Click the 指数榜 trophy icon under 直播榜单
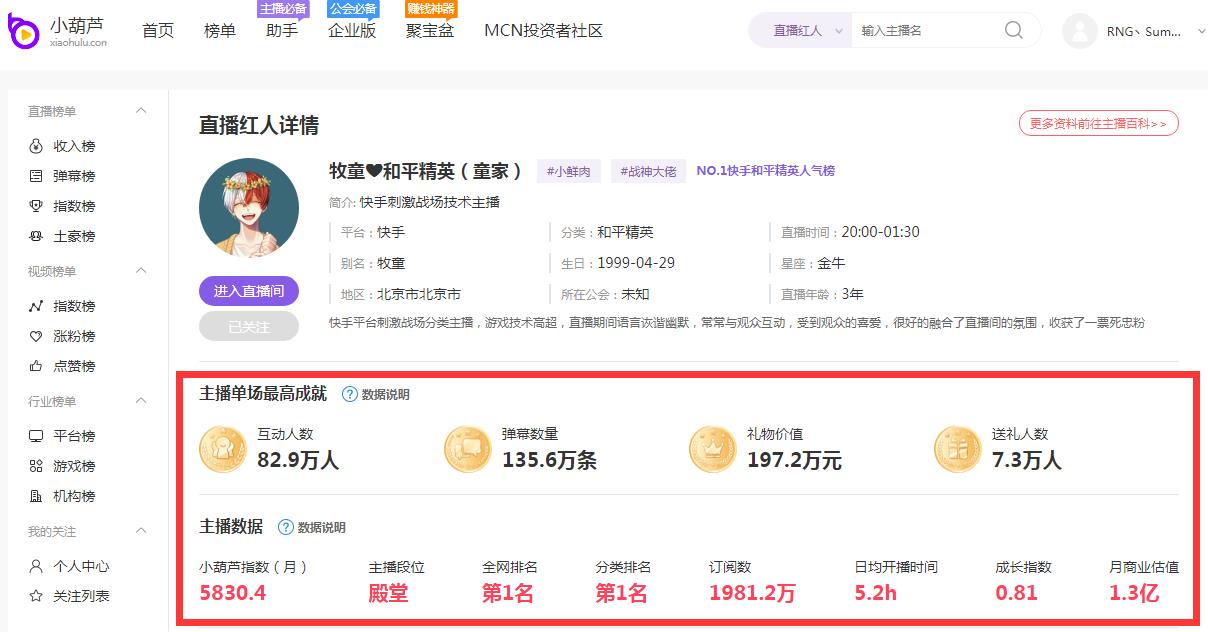The height and width of the screenshot is (632, 1208). click(36, 206)
